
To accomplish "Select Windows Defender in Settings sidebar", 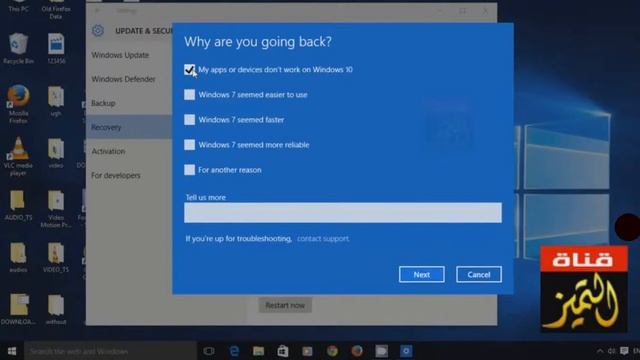I will click(x=123, y=79).
